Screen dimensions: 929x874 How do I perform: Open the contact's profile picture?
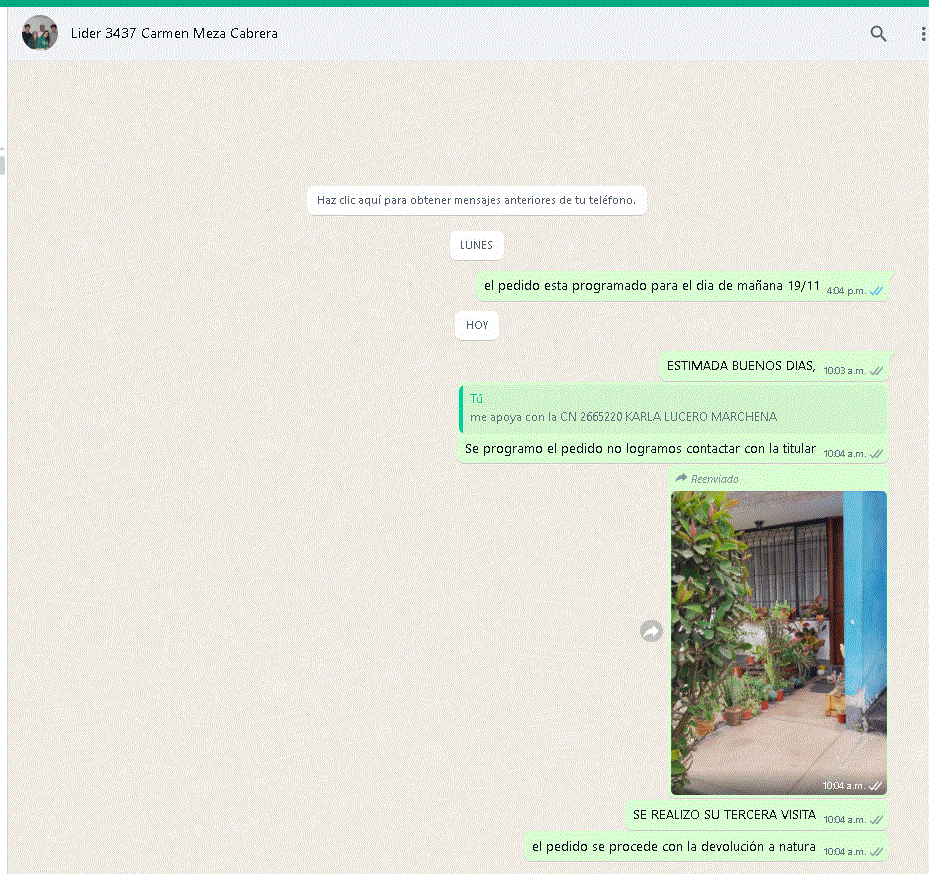click(x=40, y=33)
